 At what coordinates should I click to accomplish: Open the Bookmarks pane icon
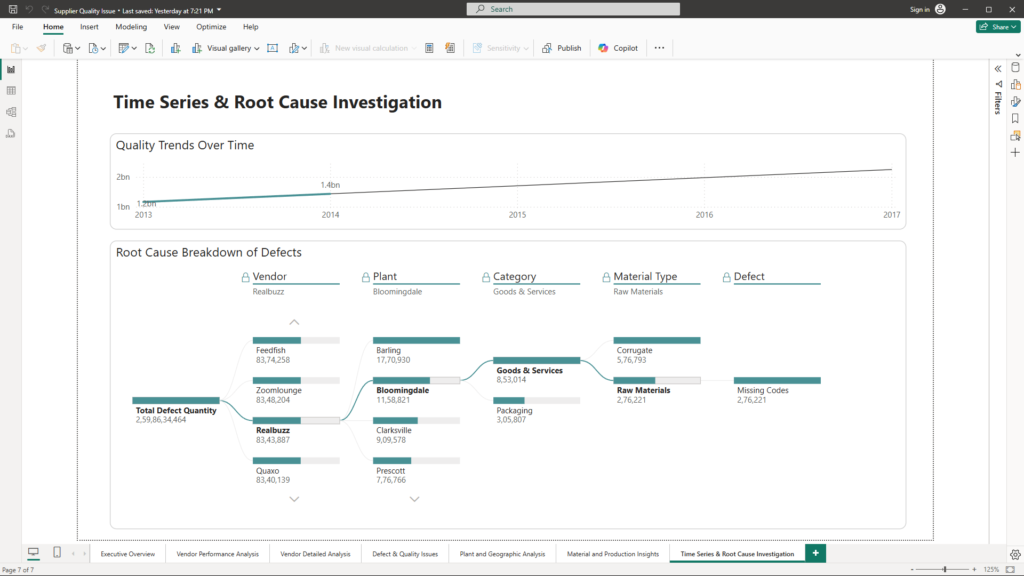pos(1015,118)
